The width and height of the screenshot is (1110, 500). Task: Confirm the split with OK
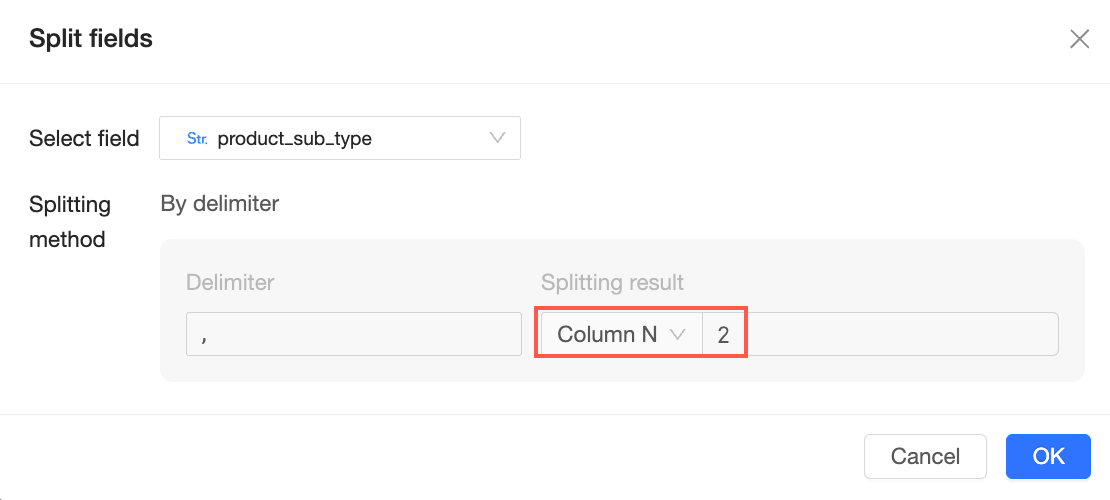coord(1048,456)
